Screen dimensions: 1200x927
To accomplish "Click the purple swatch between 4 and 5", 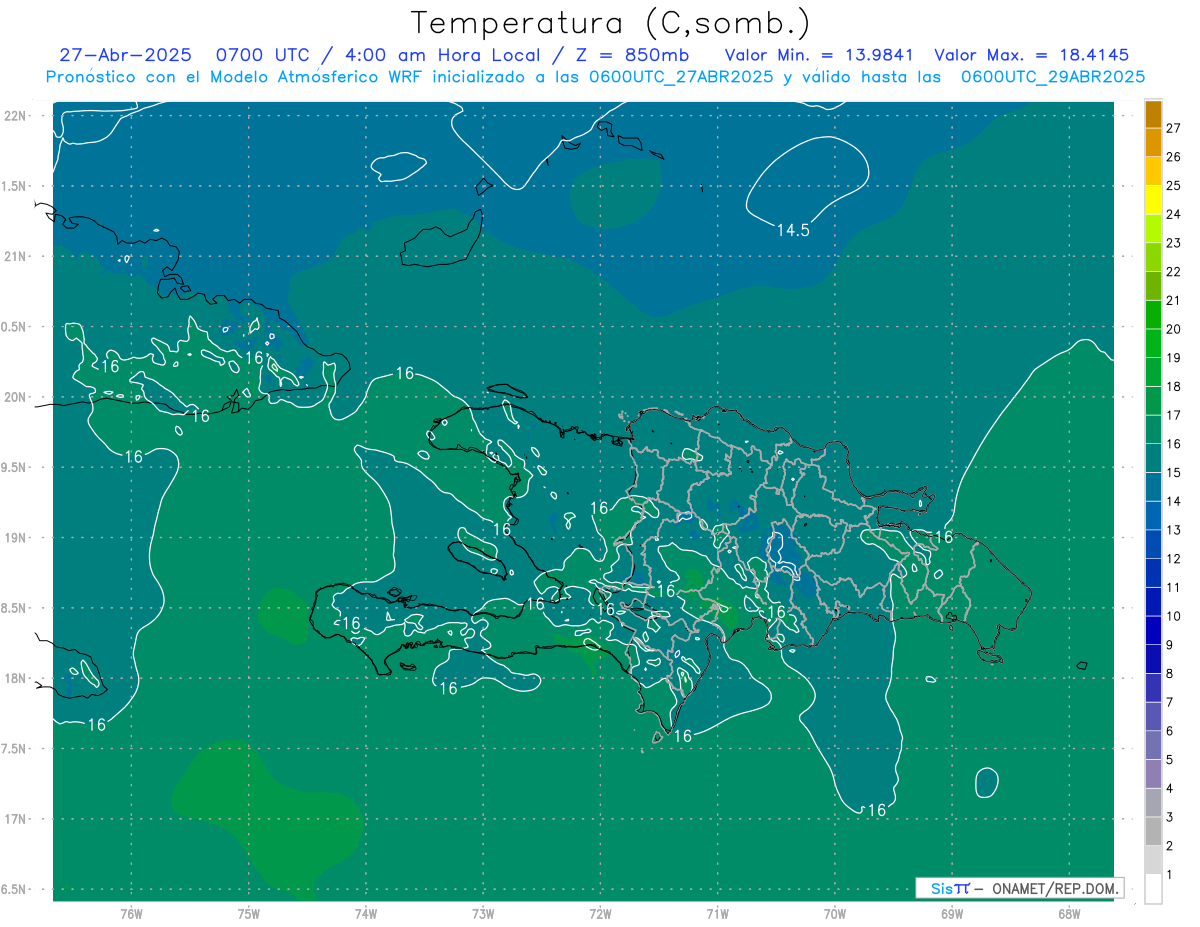I will [x=1153, y=774].
